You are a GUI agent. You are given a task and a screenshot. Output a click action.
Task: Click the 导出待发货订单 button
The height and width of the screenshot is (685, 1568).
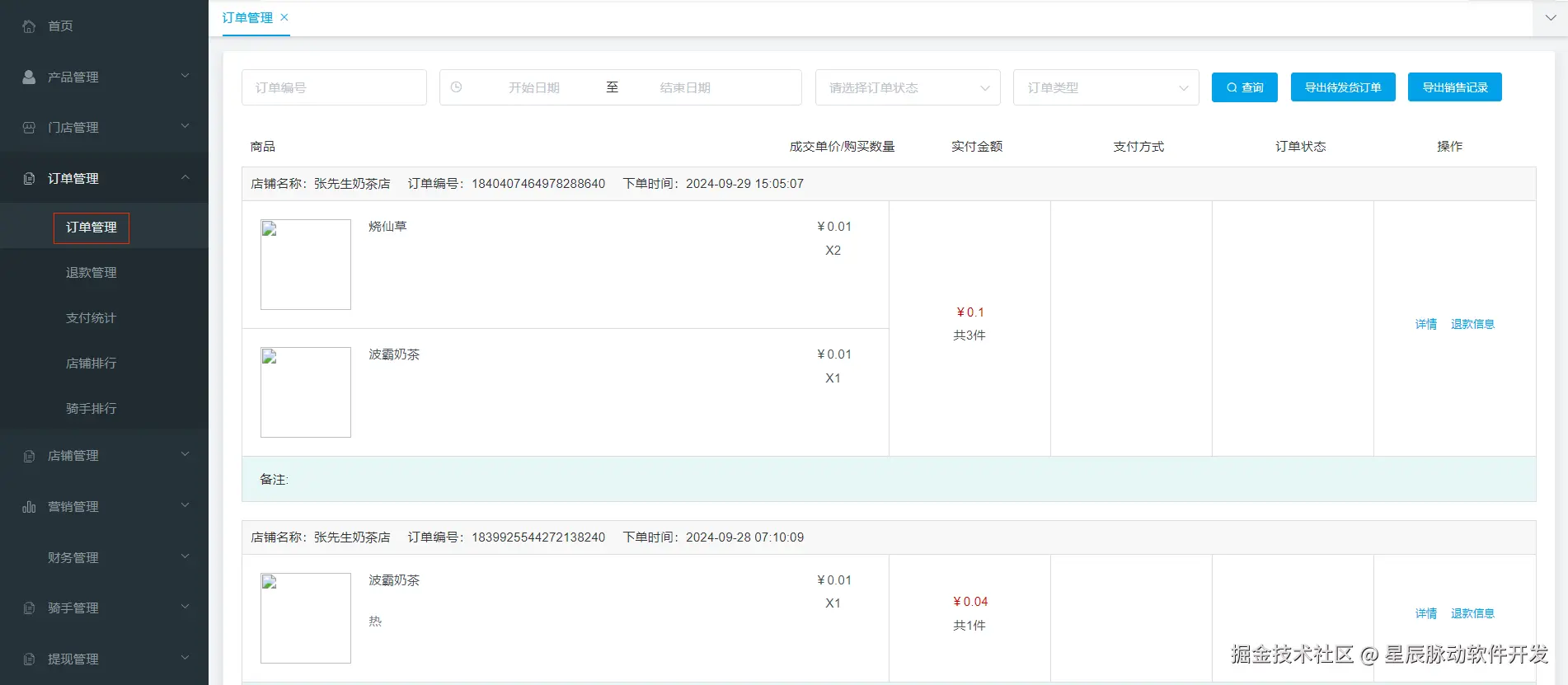(x=1342, y=87)
